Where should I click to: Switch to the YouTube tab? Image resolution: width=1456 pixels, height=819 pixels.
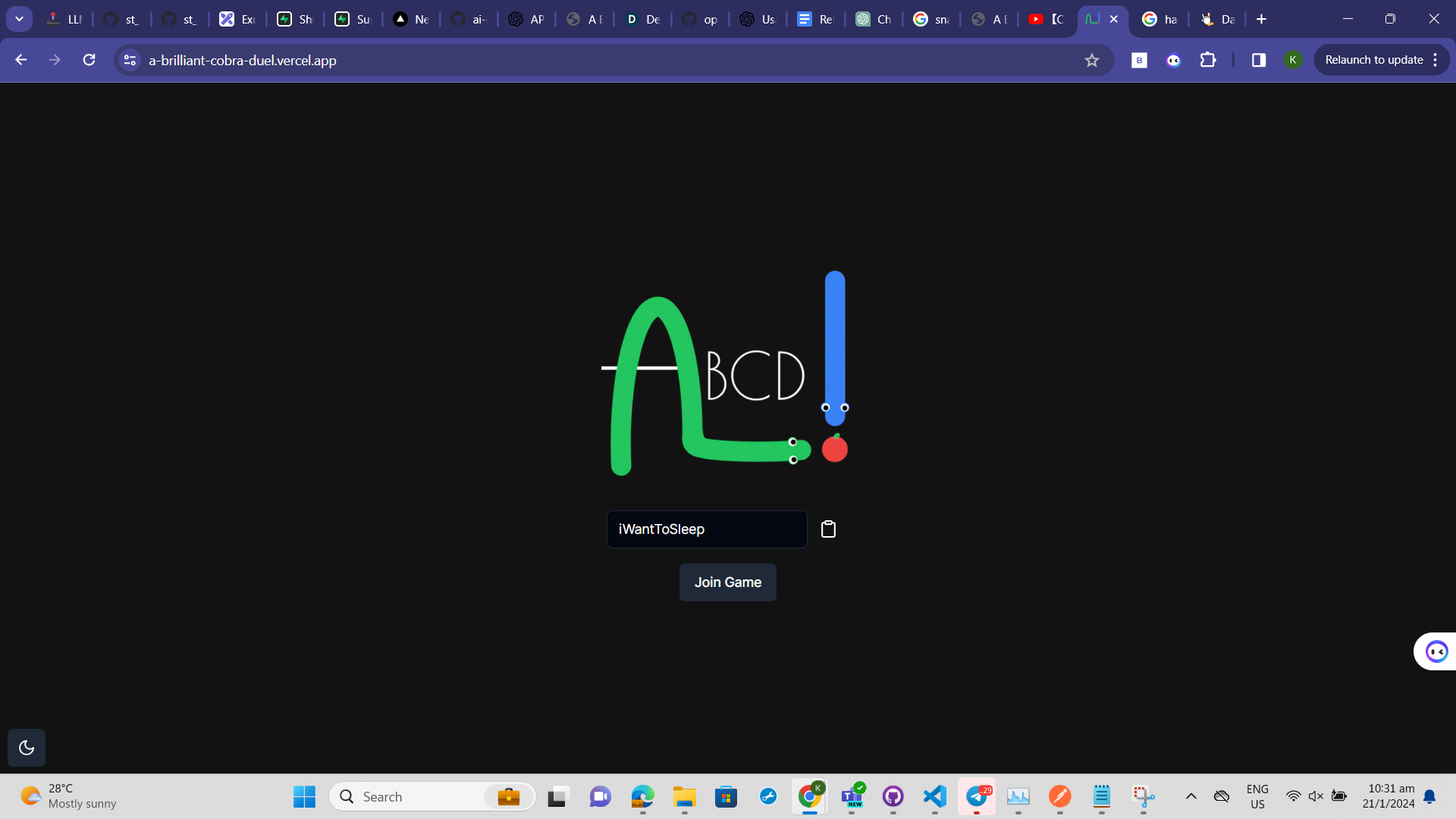(x=1046, y=19)
